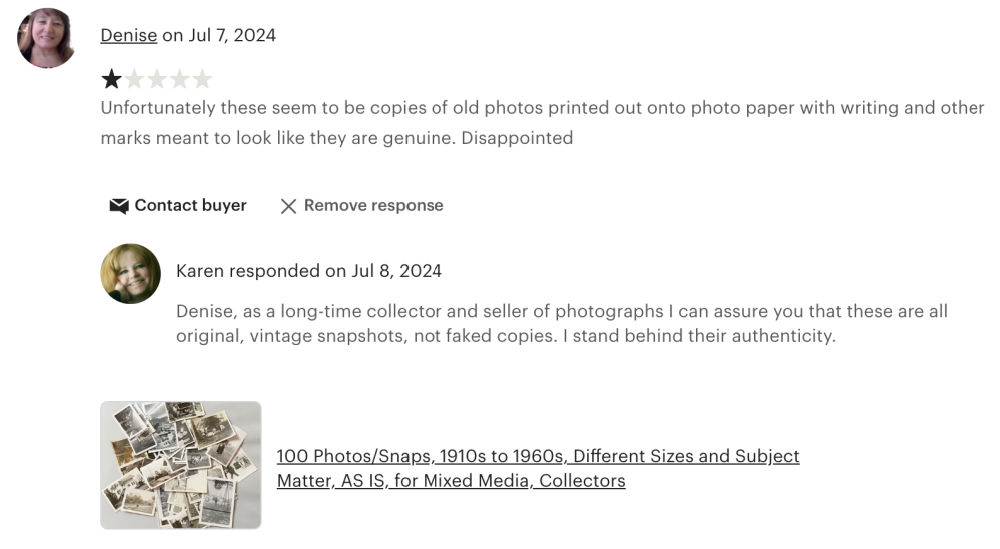
Task: Select the fourth rating star
Action: coord(180,79)
